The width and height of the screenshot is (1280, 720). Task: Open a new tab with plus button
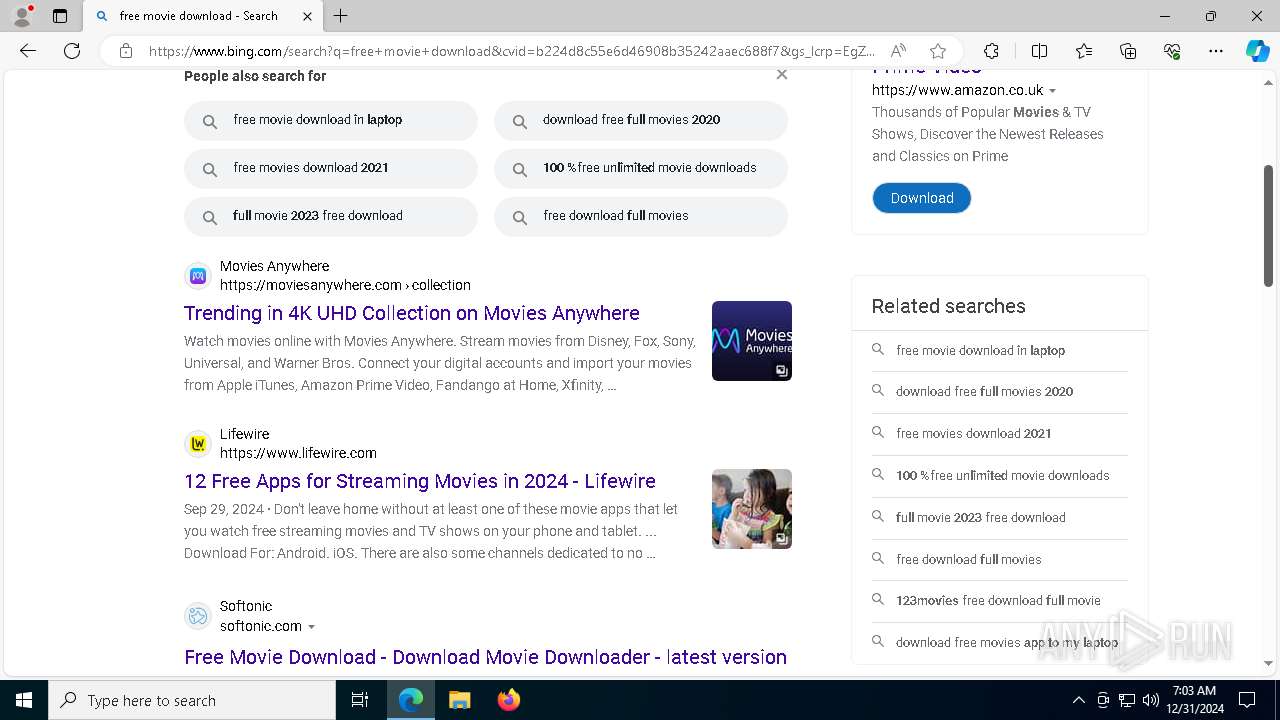341,16
